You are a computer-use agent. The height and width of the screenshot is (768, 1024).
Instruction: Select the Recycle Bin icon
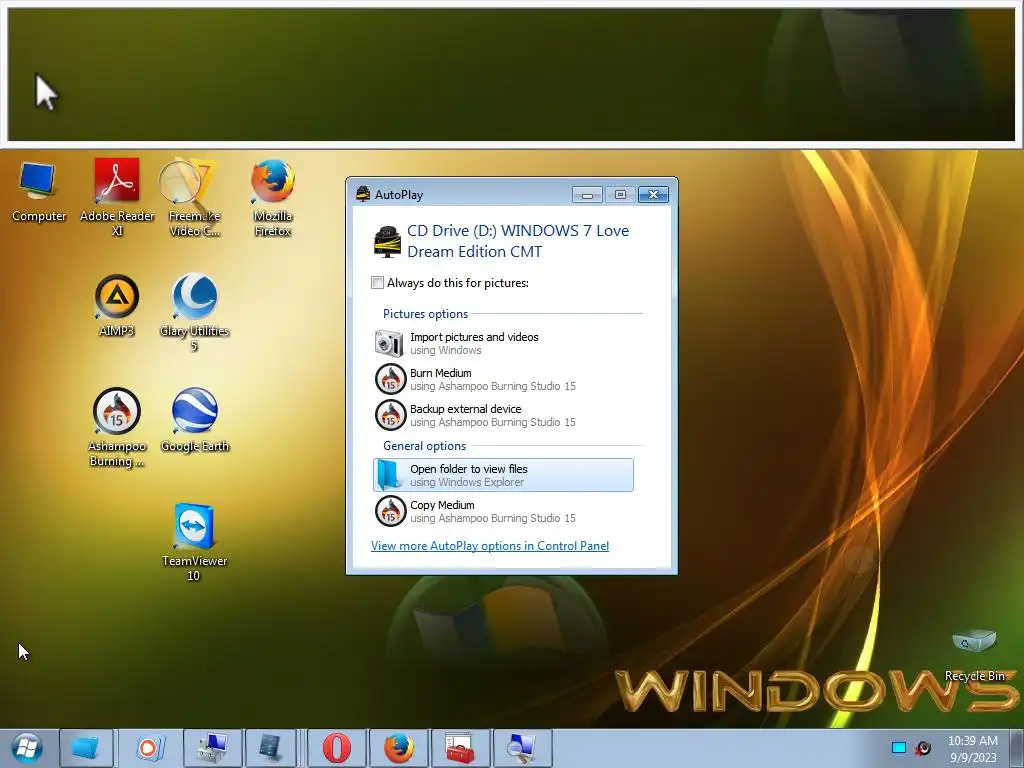click(x=974, y=655)
